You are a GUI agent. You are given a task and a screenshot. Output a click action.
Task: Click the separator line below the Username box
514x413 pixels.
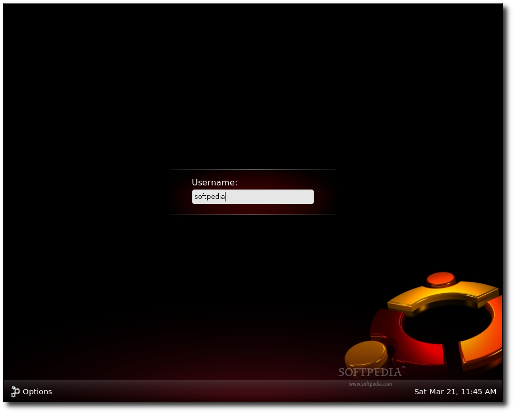coord(253,214)
